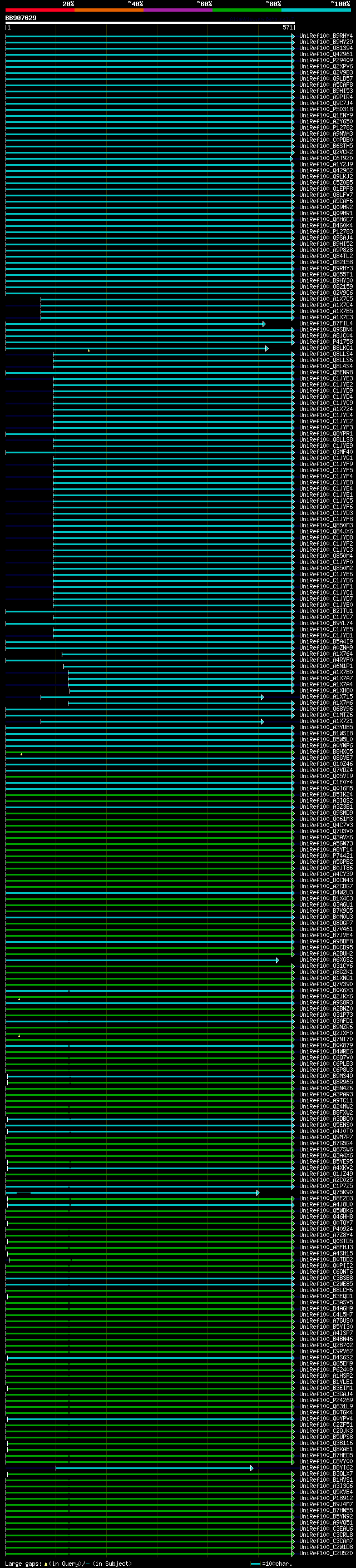356x1568 pixels.
Task: Open hit UniRef100_Q655T1
Action: [325, 275]
